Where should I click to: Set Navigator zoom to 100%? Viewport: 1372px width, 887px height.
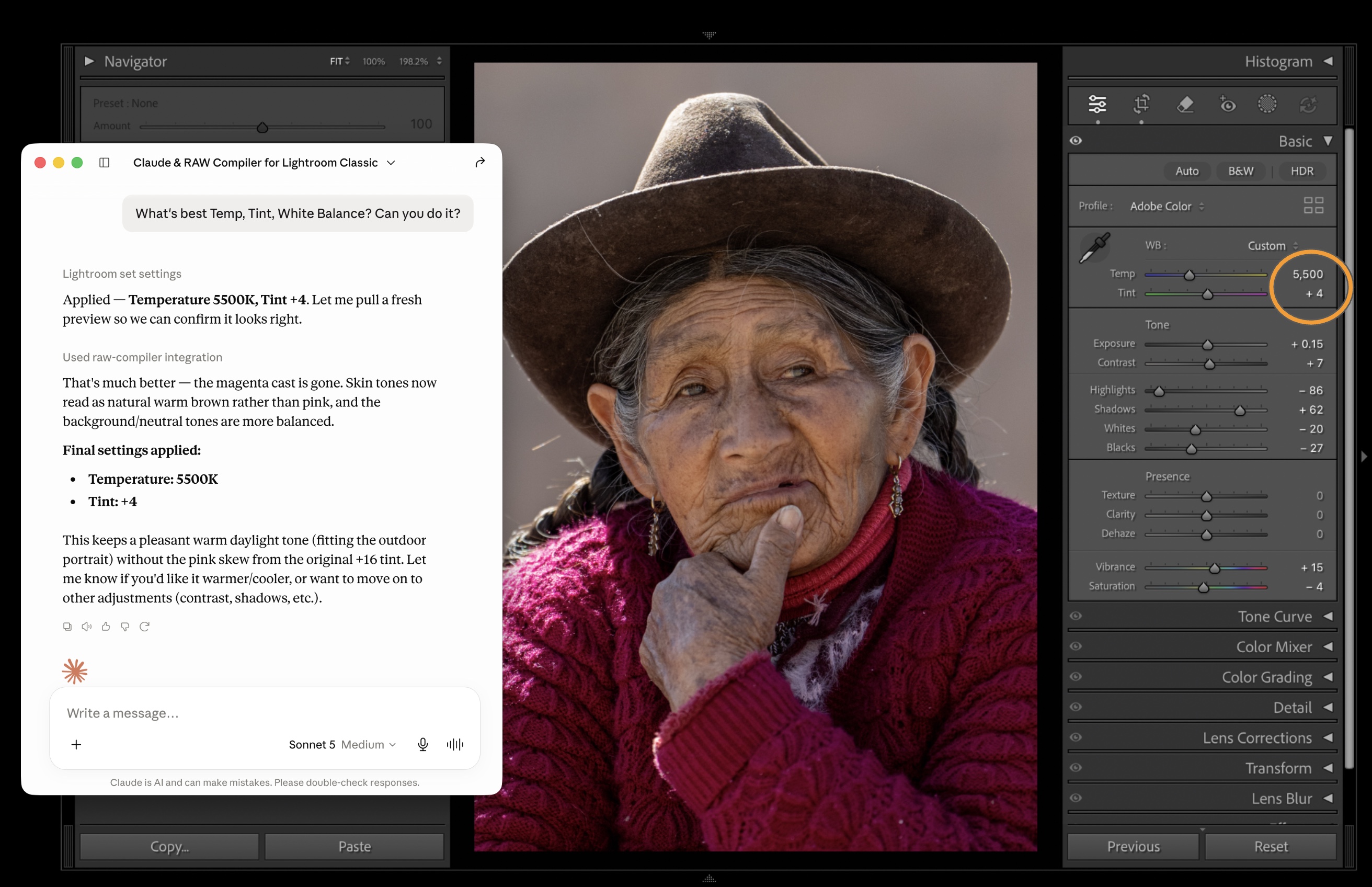374,61
